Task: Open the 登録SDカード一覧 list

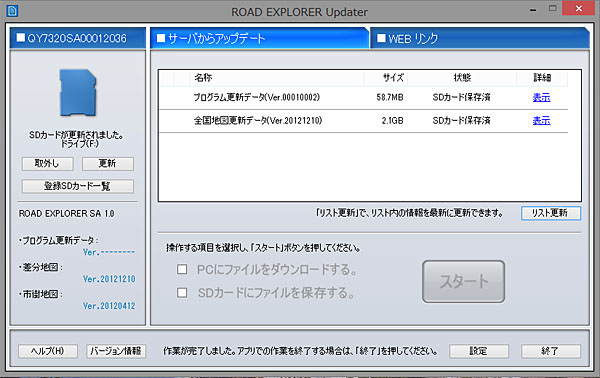Action: [78, 186]
